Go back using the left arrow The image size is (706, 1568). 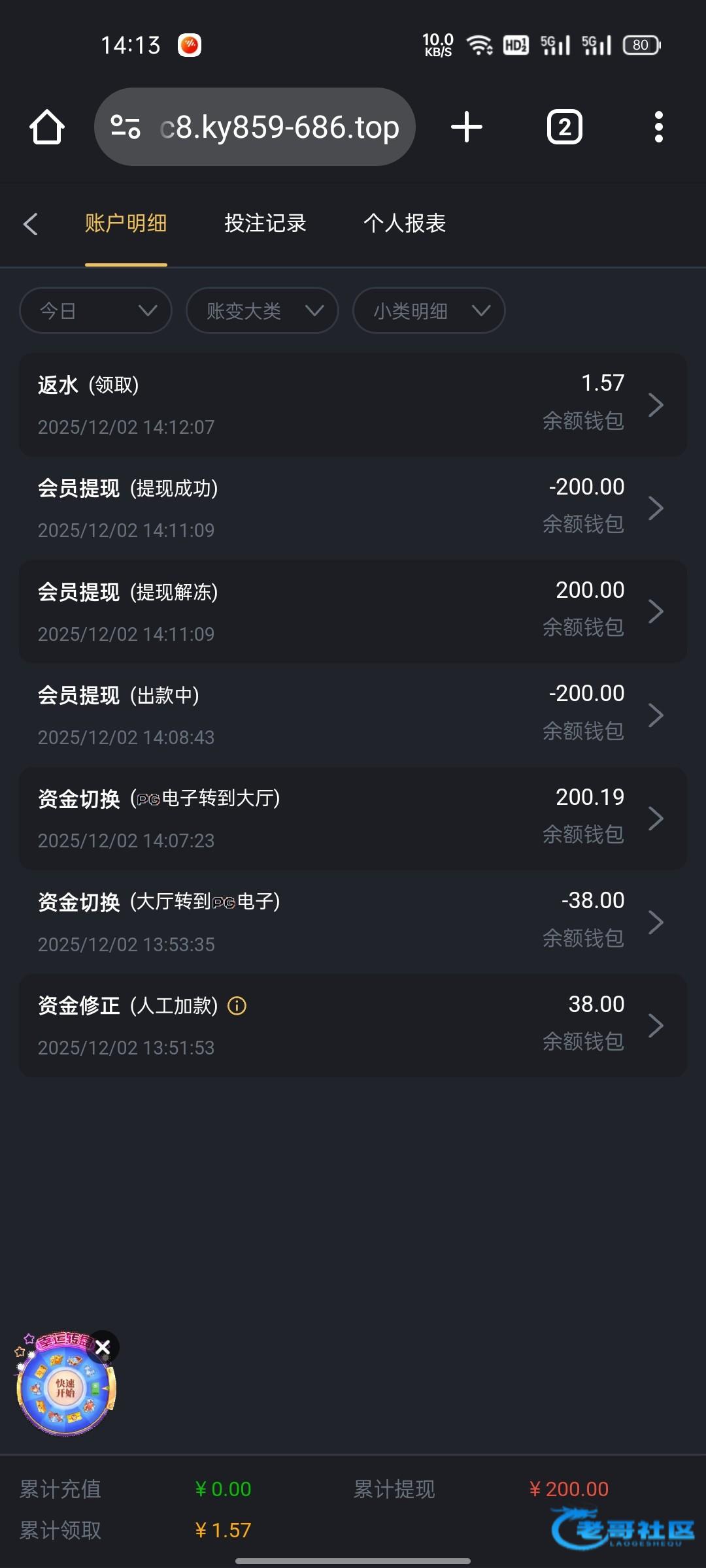tap(31, 223)
